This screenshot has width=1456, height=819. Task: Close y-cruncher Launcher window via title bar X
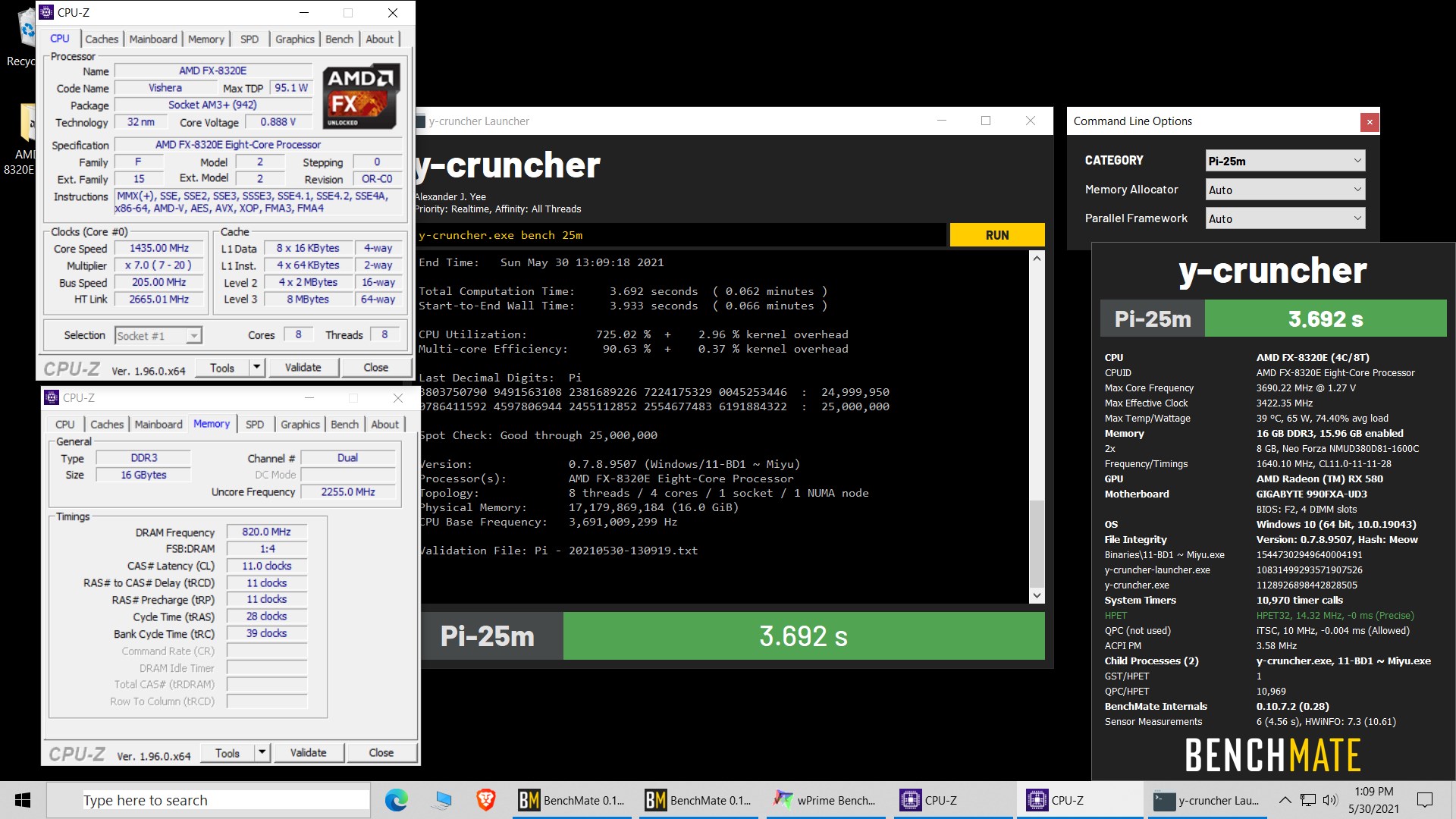(x=1031, y=121)
